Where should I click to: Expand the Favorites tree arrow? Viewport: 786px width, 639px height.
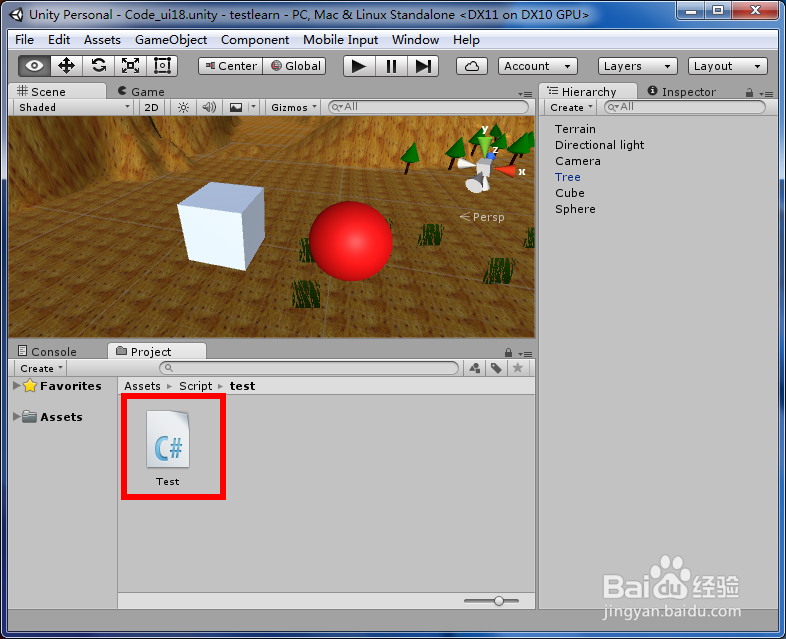click(x=17, y=385)
